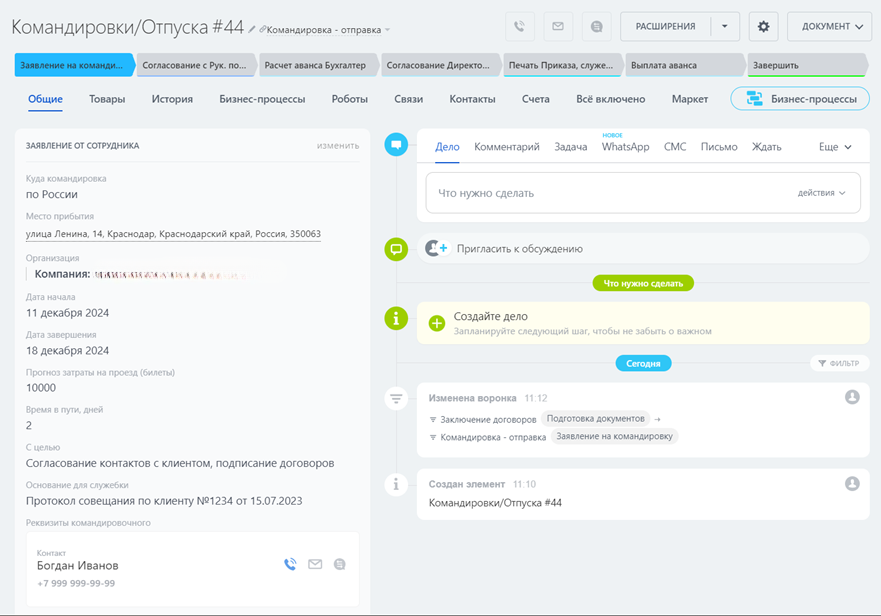881x616 pixels.
Task: Click the Бизнес-процессы button on the right
Action: coord(800,99)
